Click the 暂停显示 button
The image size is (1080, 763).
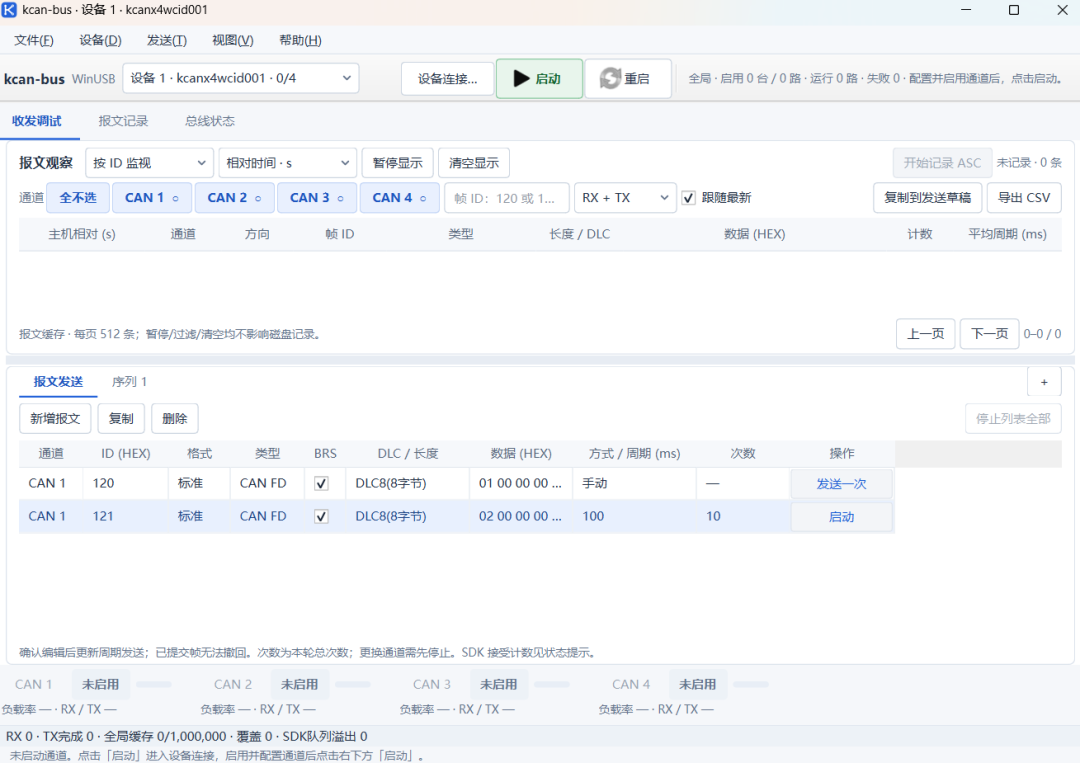point(397,163)
